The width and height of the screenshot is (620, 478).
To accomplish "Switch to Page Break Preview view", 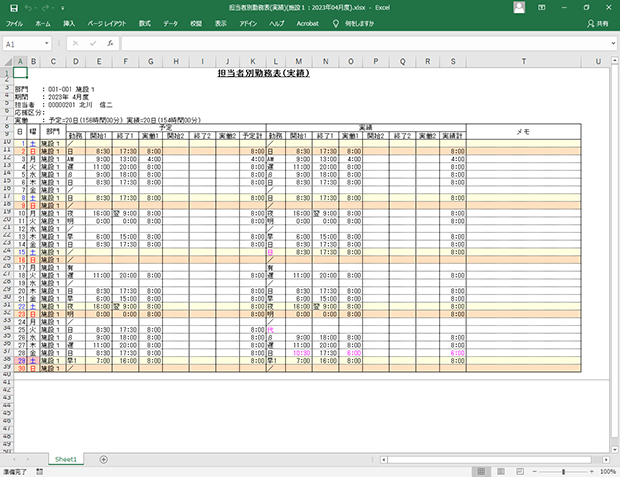I will click(520, 471).
